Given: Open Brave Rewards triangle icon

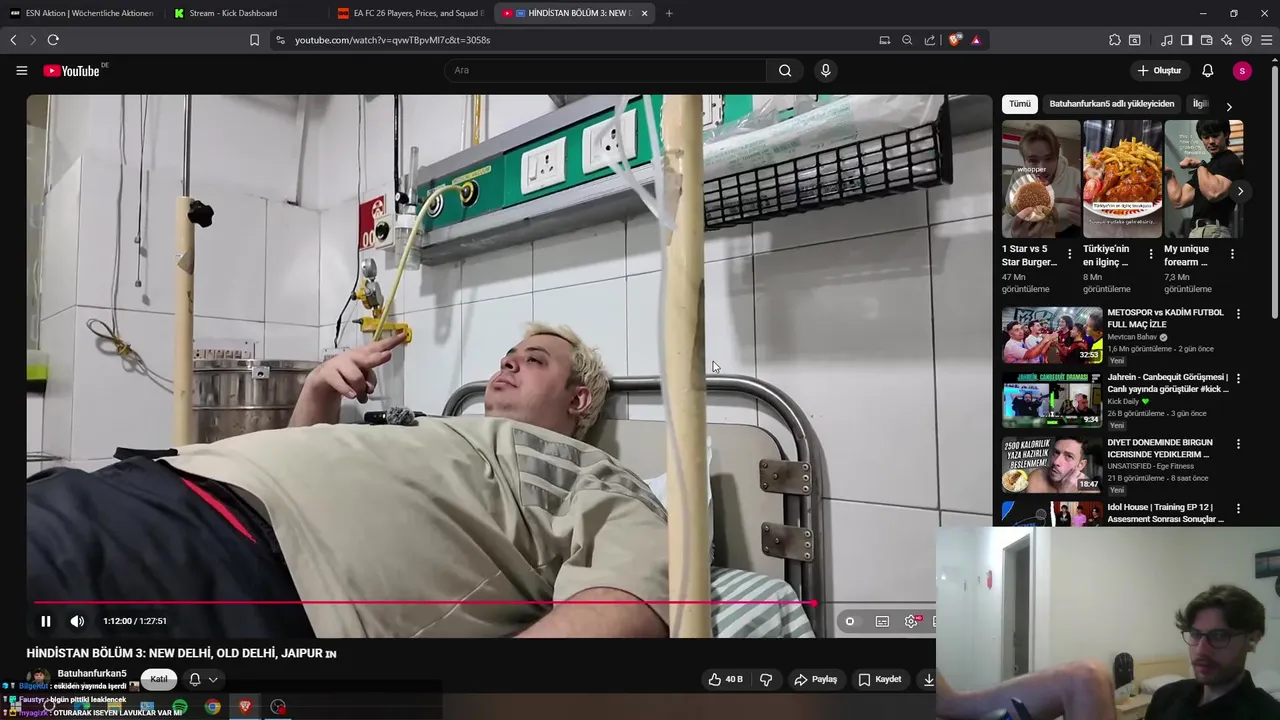Looking at the screenshot, I should point(976,40).
